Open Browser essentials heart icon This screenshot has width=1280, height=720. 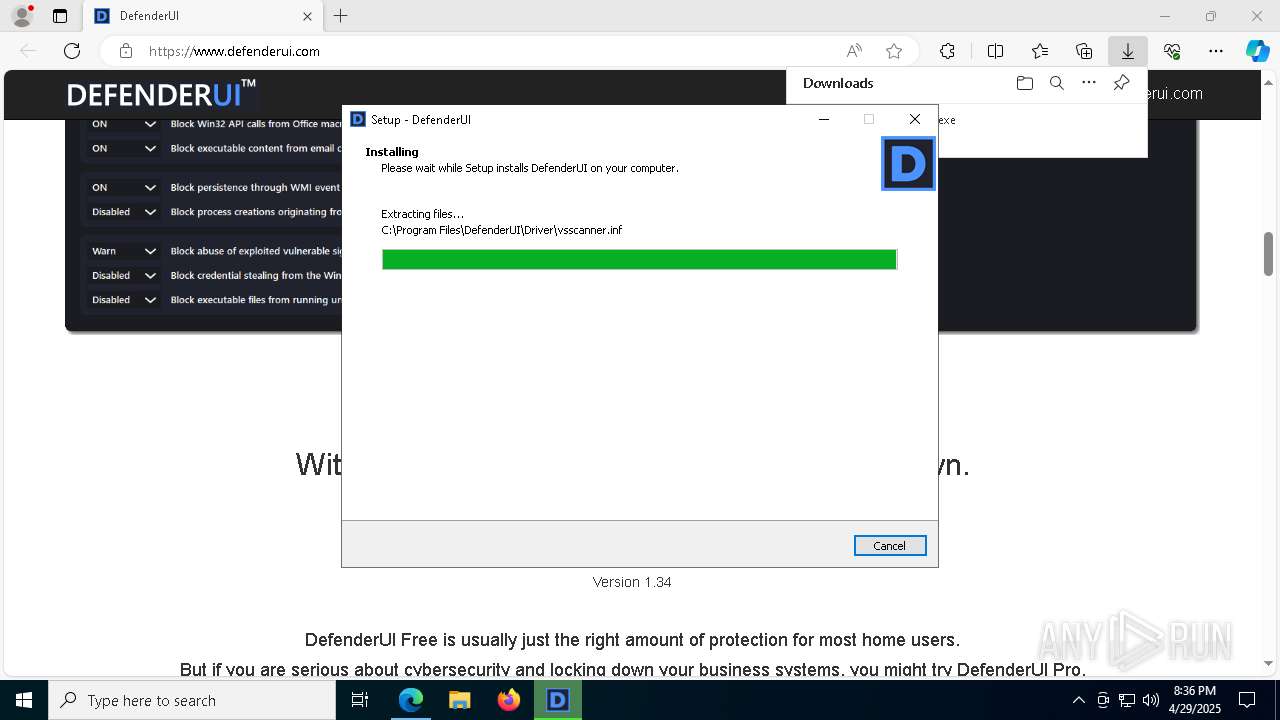point(1172,51)
